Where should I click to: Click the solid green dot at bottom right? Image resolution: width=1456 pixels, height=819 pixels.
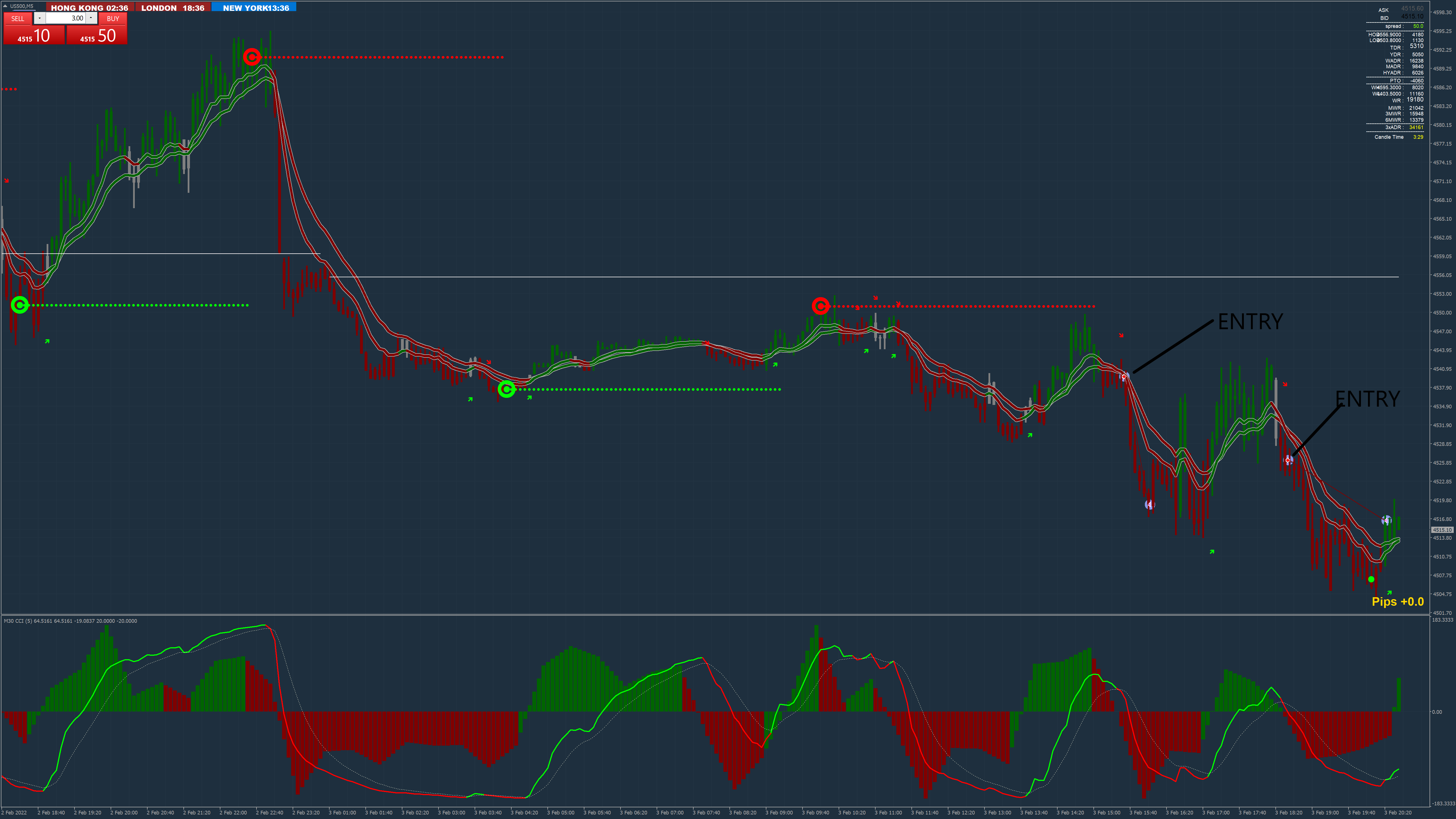click(x=1371, y=579)
